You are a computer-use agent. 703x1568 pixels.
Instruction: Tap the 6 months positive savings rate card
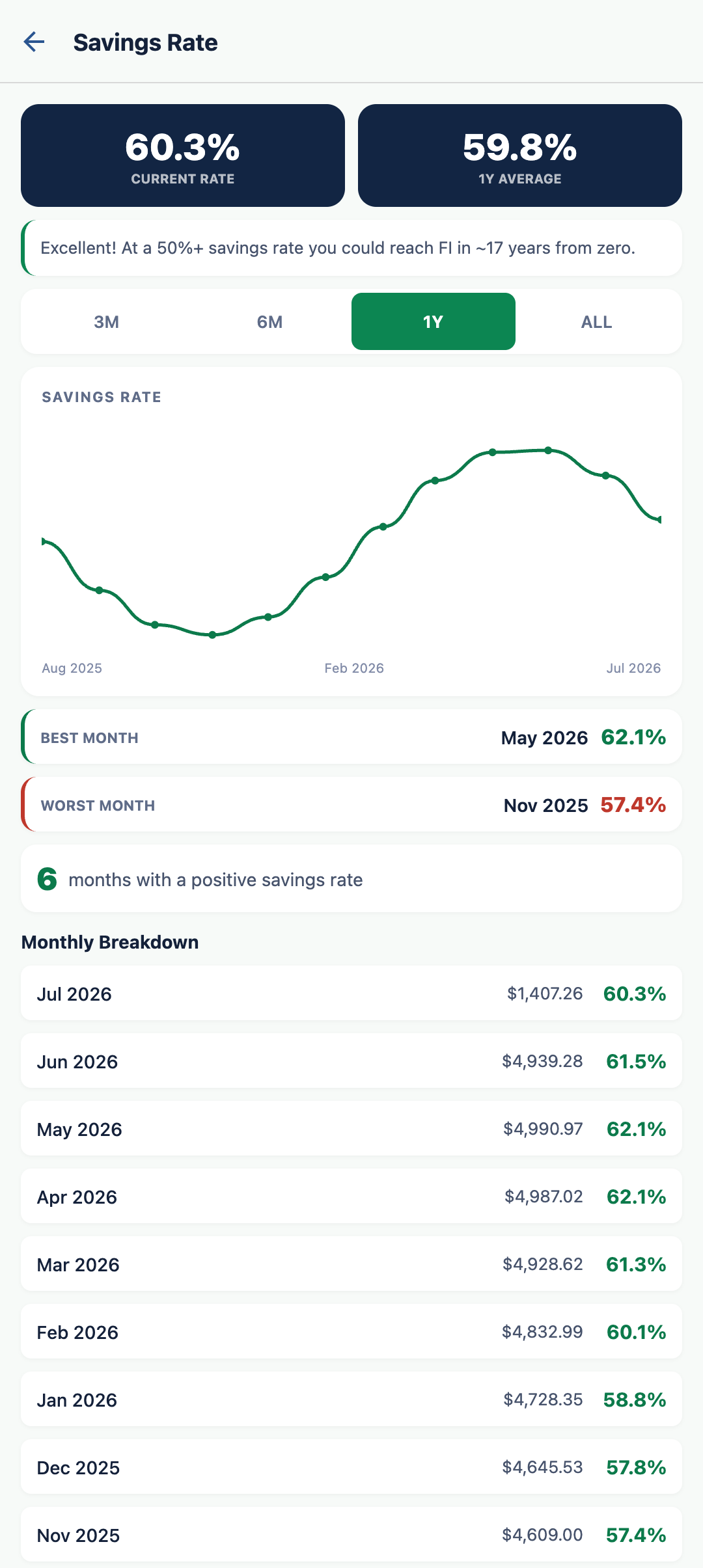[351, 879]
